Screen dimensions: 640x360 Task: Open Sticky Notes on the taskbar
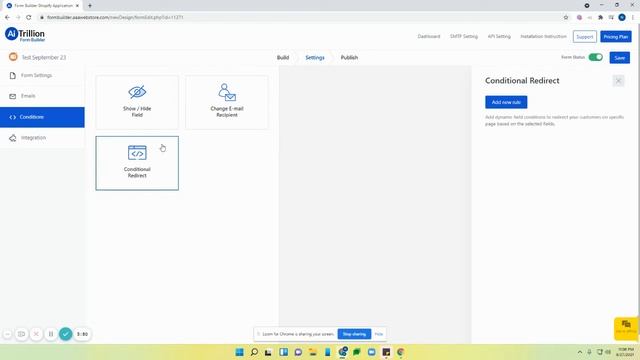click(386, 352)
